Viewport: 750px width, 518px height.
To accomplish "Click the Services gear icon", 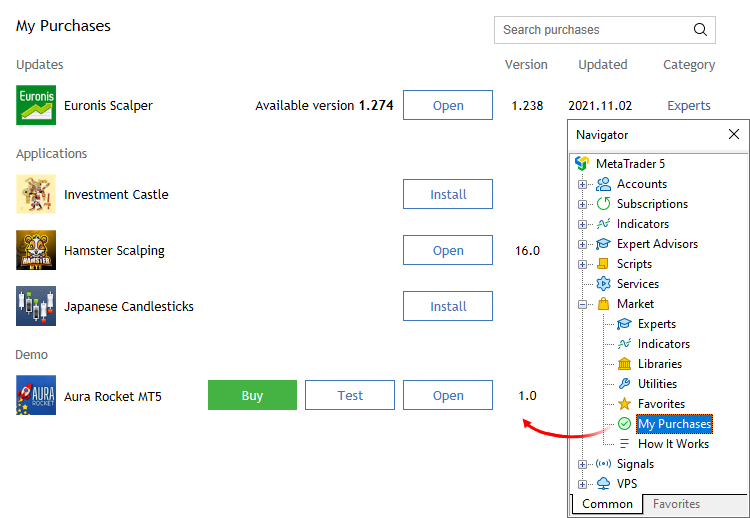I will 603,284.
